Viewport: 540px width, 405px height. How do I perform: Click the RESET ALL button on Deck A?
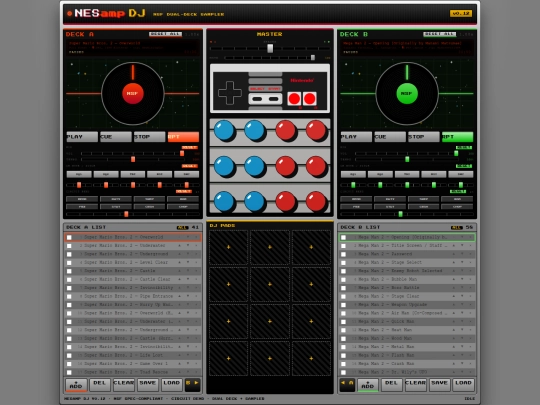click(x=165, y=34)
